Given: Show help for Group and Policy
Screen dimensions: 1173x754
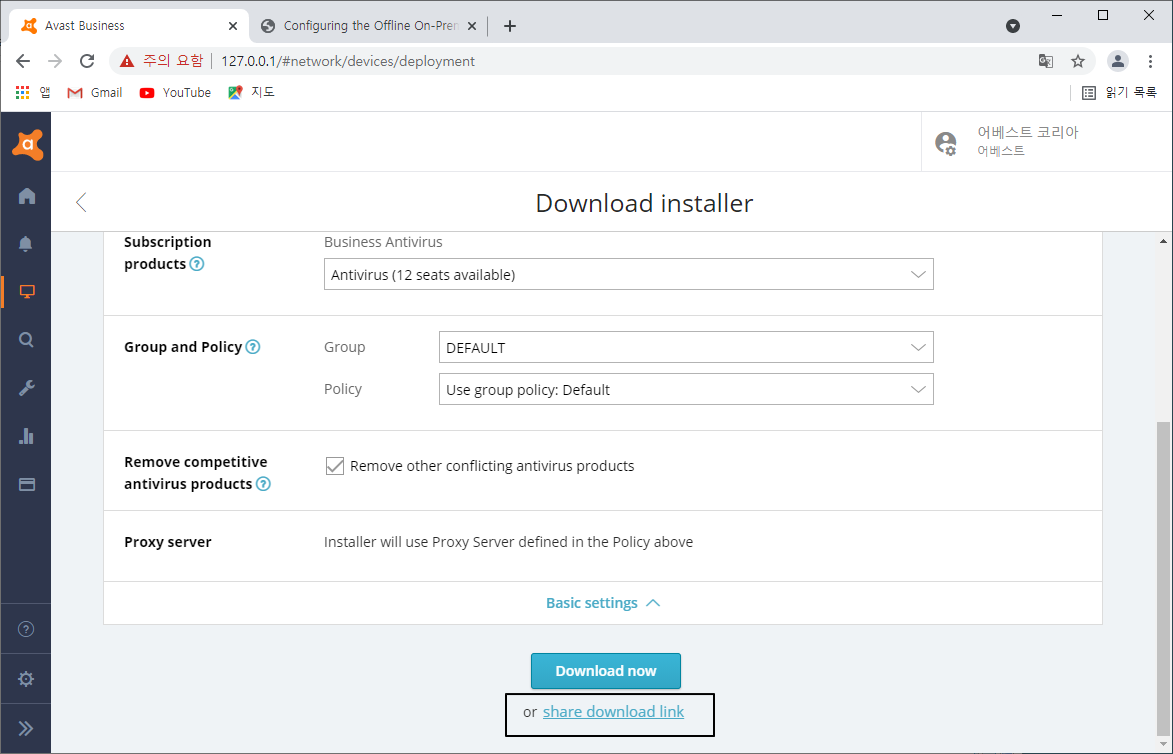Looking at the screenshot, I should point(253,347).
